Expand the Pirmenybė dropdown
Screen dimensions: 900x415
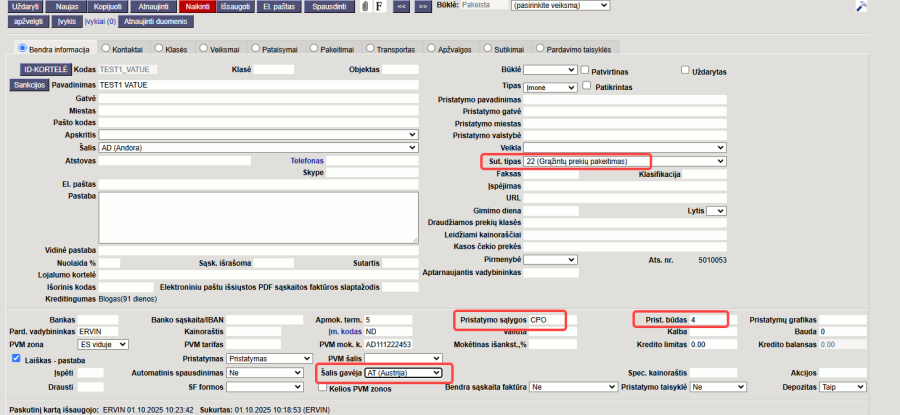(550, 259)
